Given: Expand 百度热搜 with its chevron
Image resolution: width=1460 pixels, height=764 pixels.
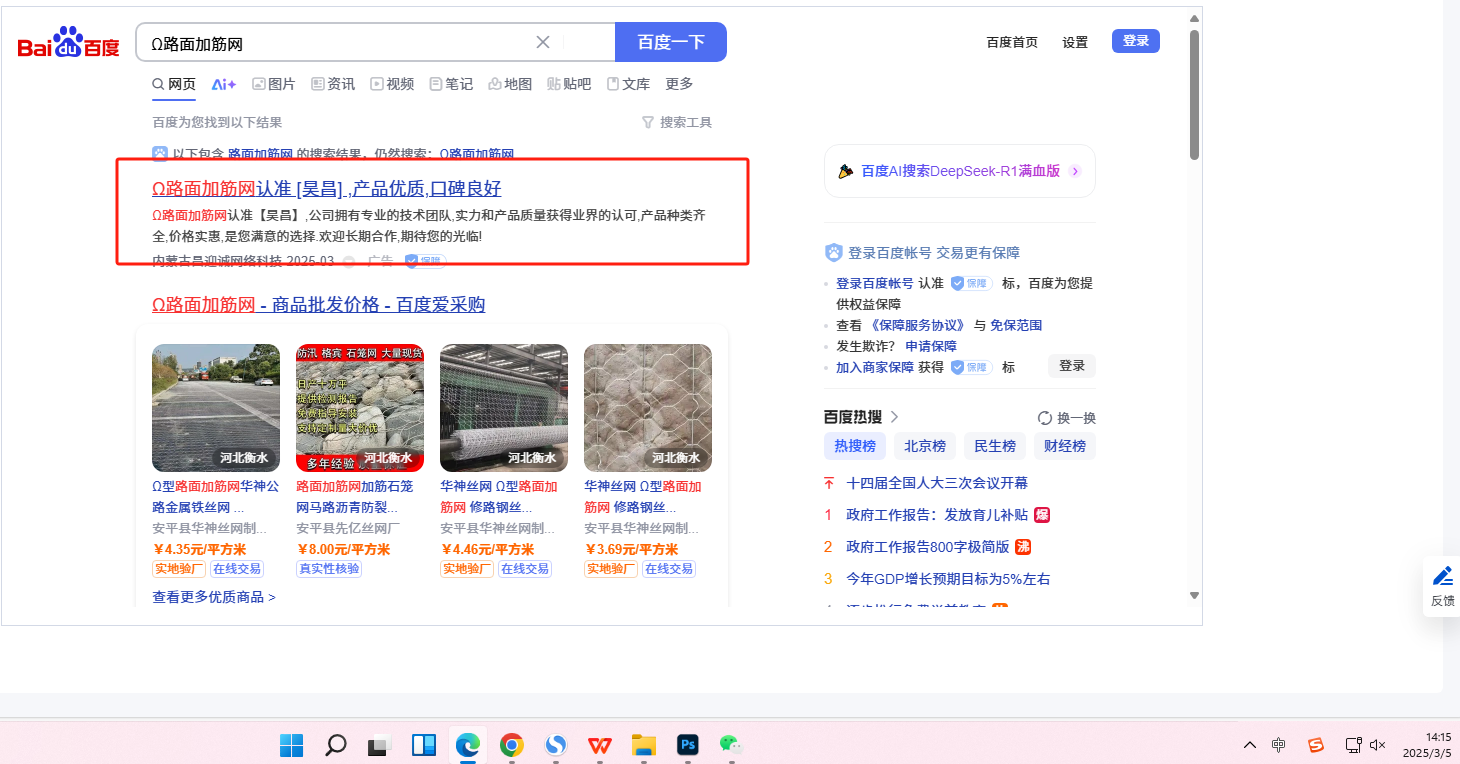Looking at the screenshot, I should coord(894,416).
